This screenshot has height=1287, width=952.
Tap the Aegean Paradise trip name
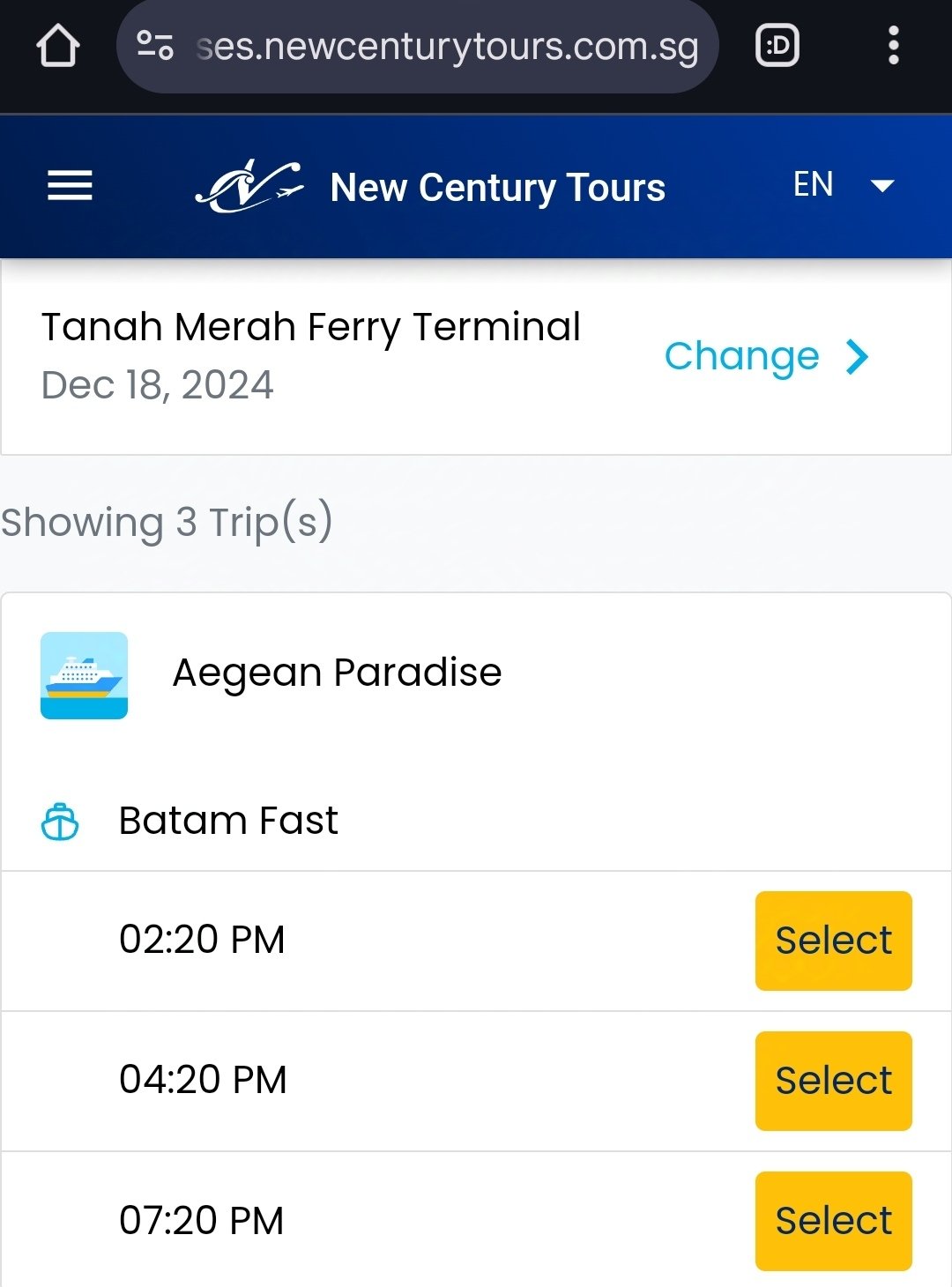pyautogui.click(x=337, y=673)
